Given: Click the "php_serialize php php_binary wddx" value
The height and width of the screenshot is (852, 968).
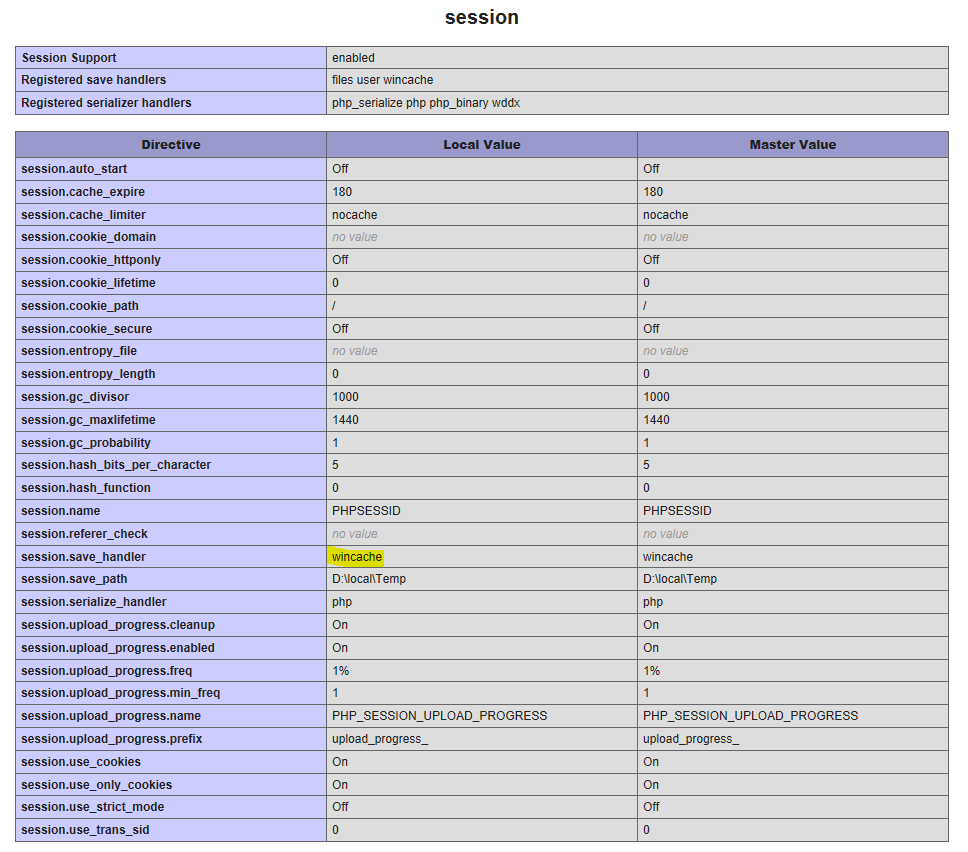Looking at the screenshot, I should click(x=426, y=103).
